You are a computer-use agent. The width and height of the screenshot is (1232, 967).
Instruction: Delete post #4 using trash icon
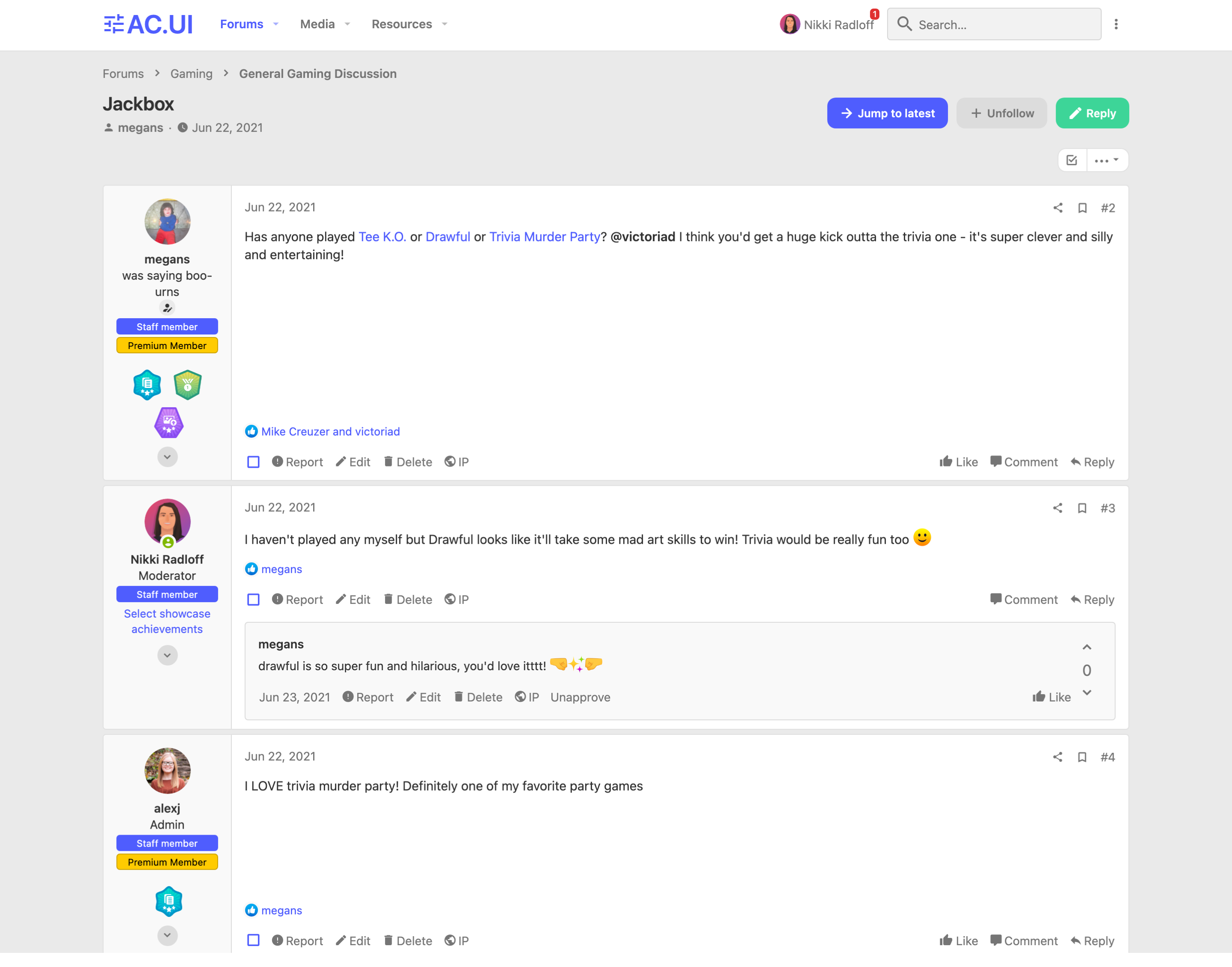(x=408, y=940)
